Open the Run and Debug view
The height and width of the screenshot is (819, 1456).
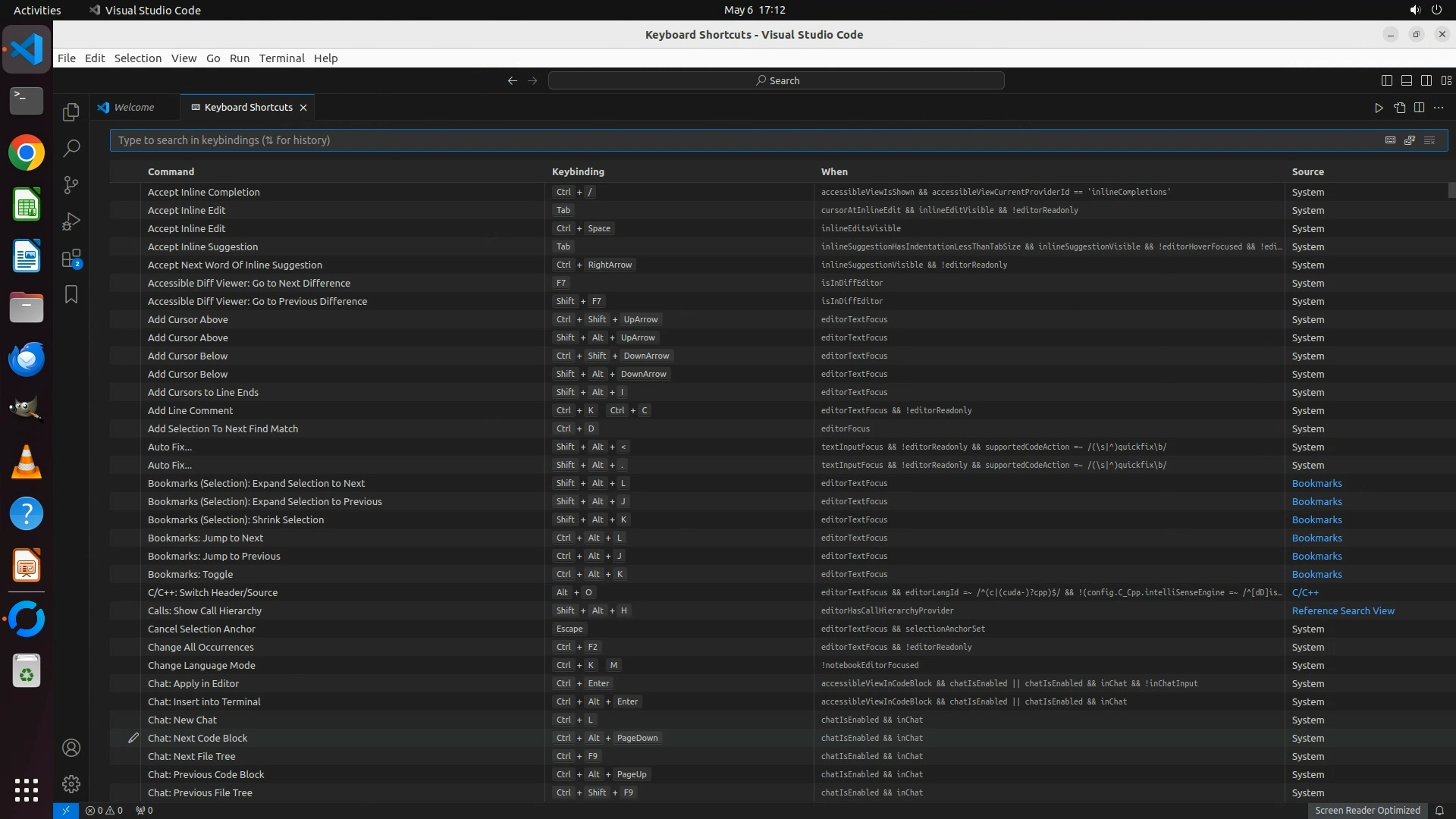click(x=71, y=221)
